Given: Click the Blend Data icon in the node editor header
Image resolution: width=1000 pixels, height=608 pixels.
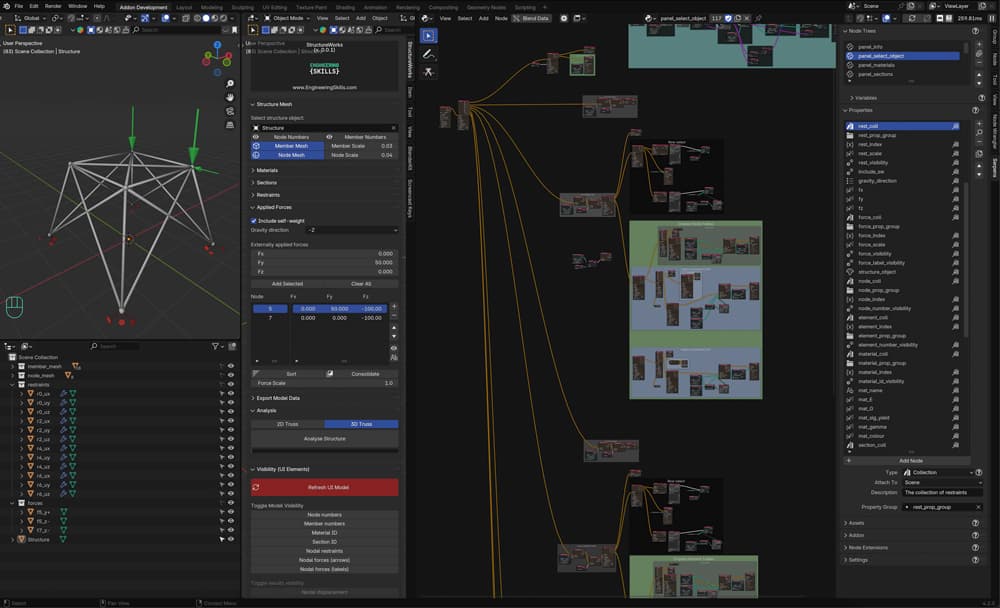Looking at the screenshot, I should pos(516,18).
